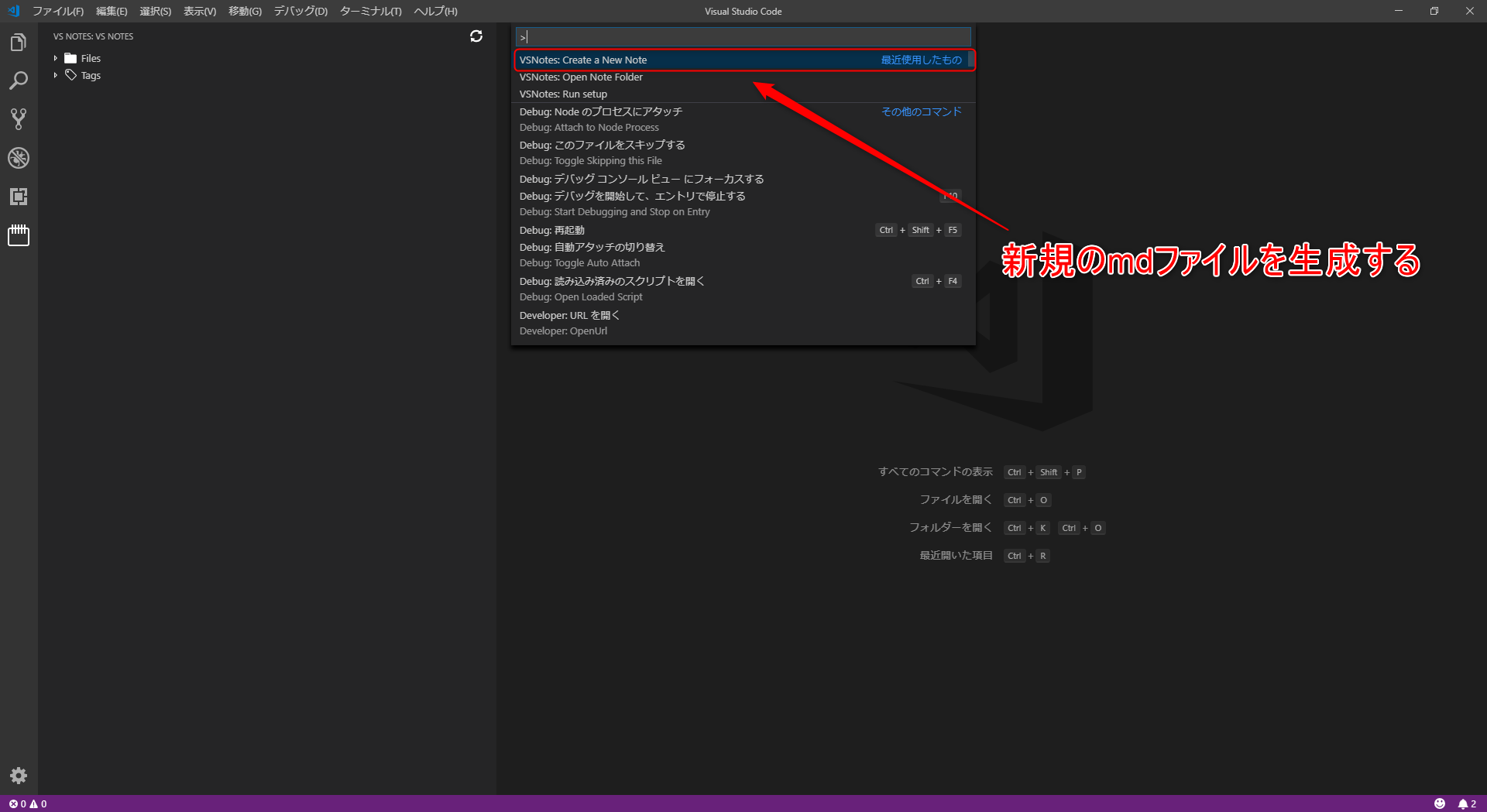Restore down the VS Code window
The height and width of the screenshot is (812, 1487).
tap(1434, 11)
